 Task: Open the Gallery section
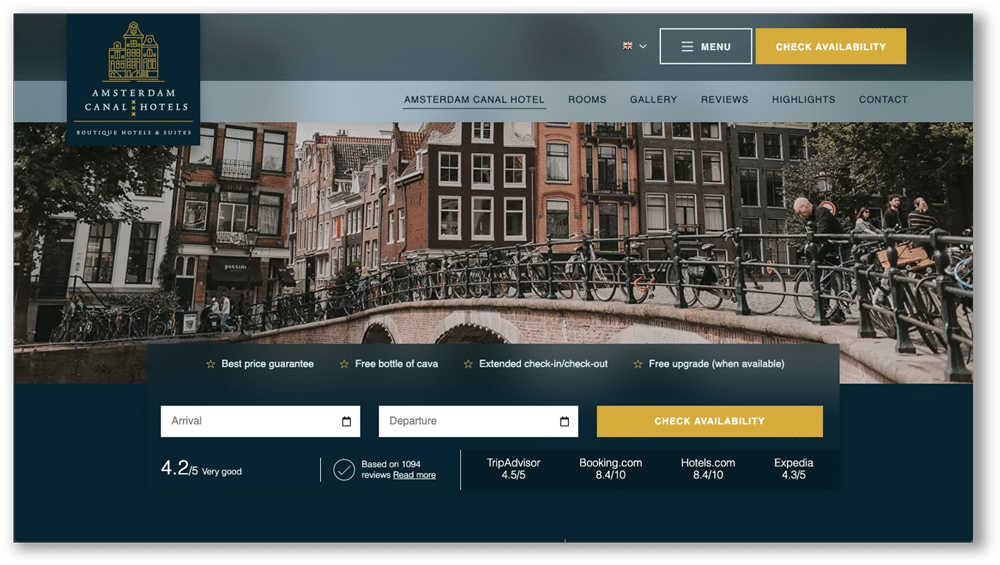[653, 99]
